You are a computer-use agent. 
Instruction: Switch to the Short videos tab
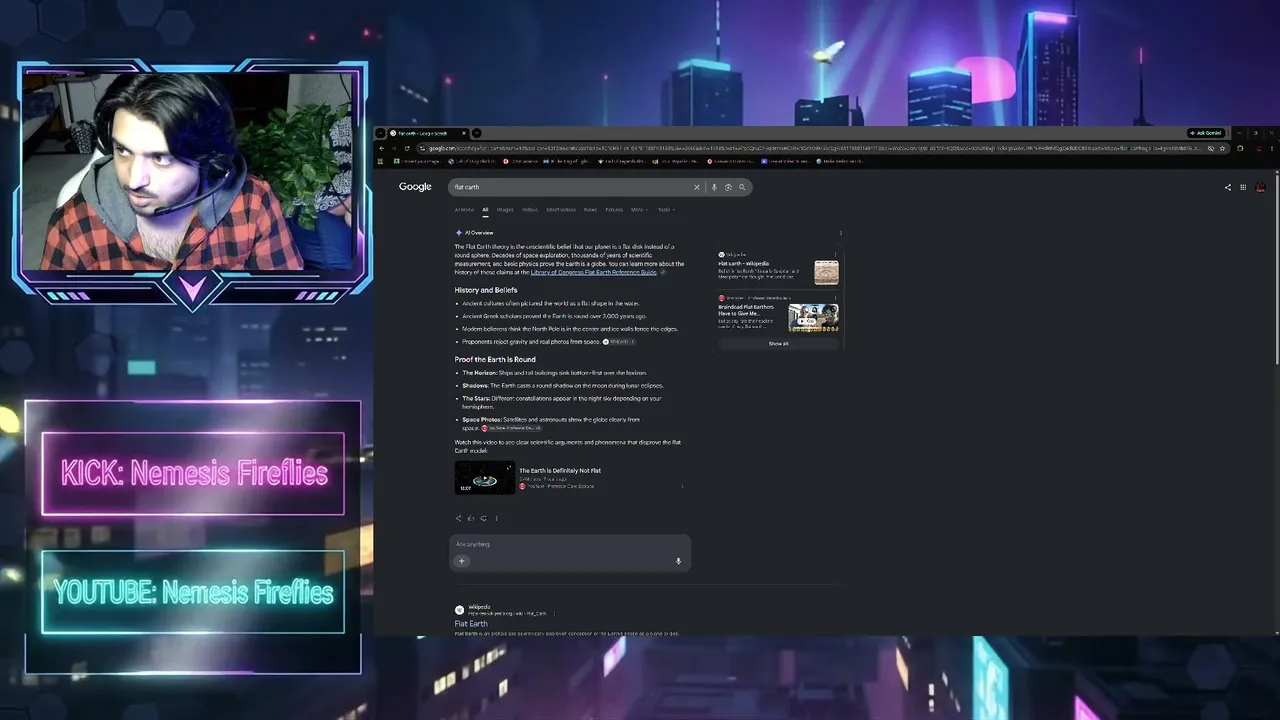(561, 210)
